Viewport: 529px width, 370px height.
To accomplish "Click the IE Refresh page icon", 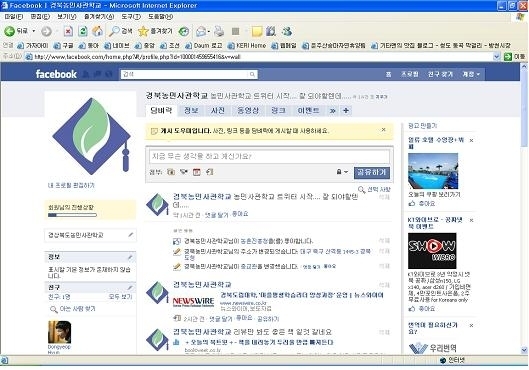I will [83, 31].
